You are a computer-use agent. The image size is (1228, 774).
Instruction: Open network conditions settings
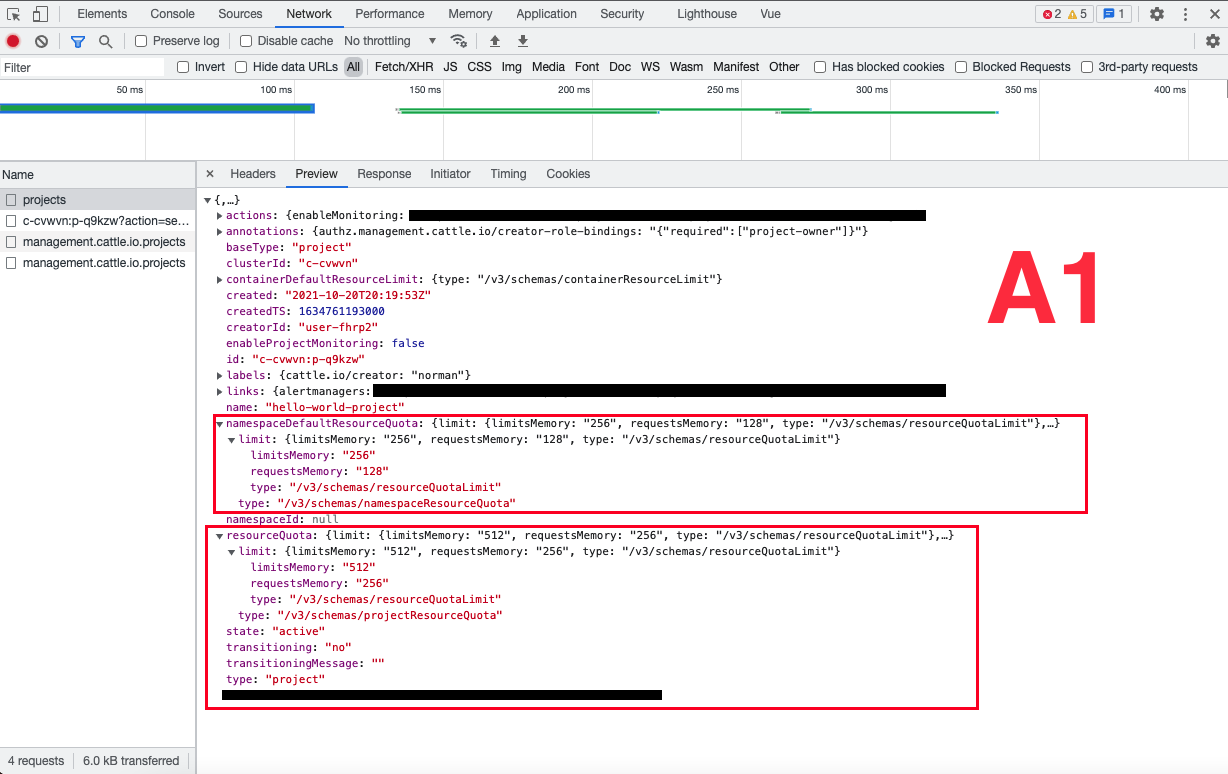click(x=459, y=40)
